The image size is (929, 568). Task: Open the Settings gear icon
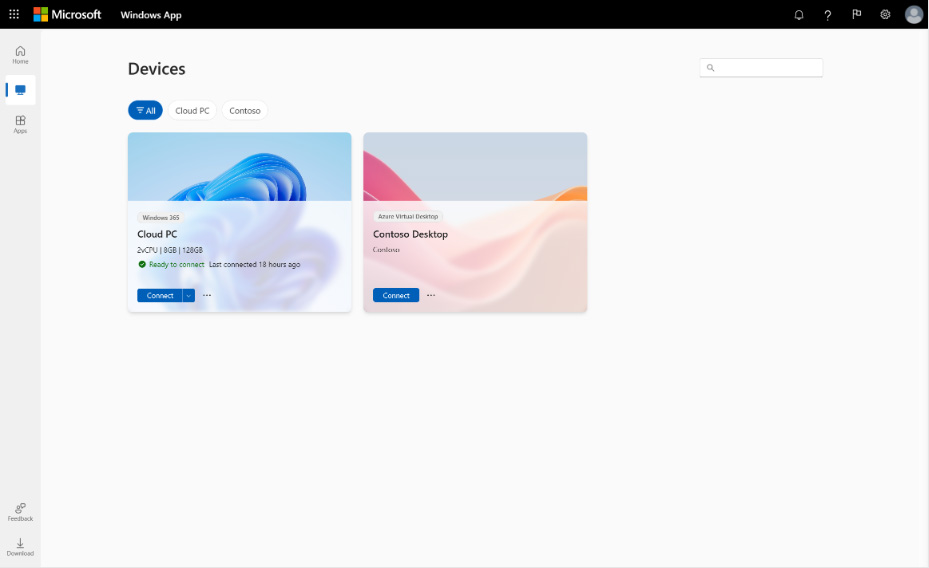tap(885, 15)
